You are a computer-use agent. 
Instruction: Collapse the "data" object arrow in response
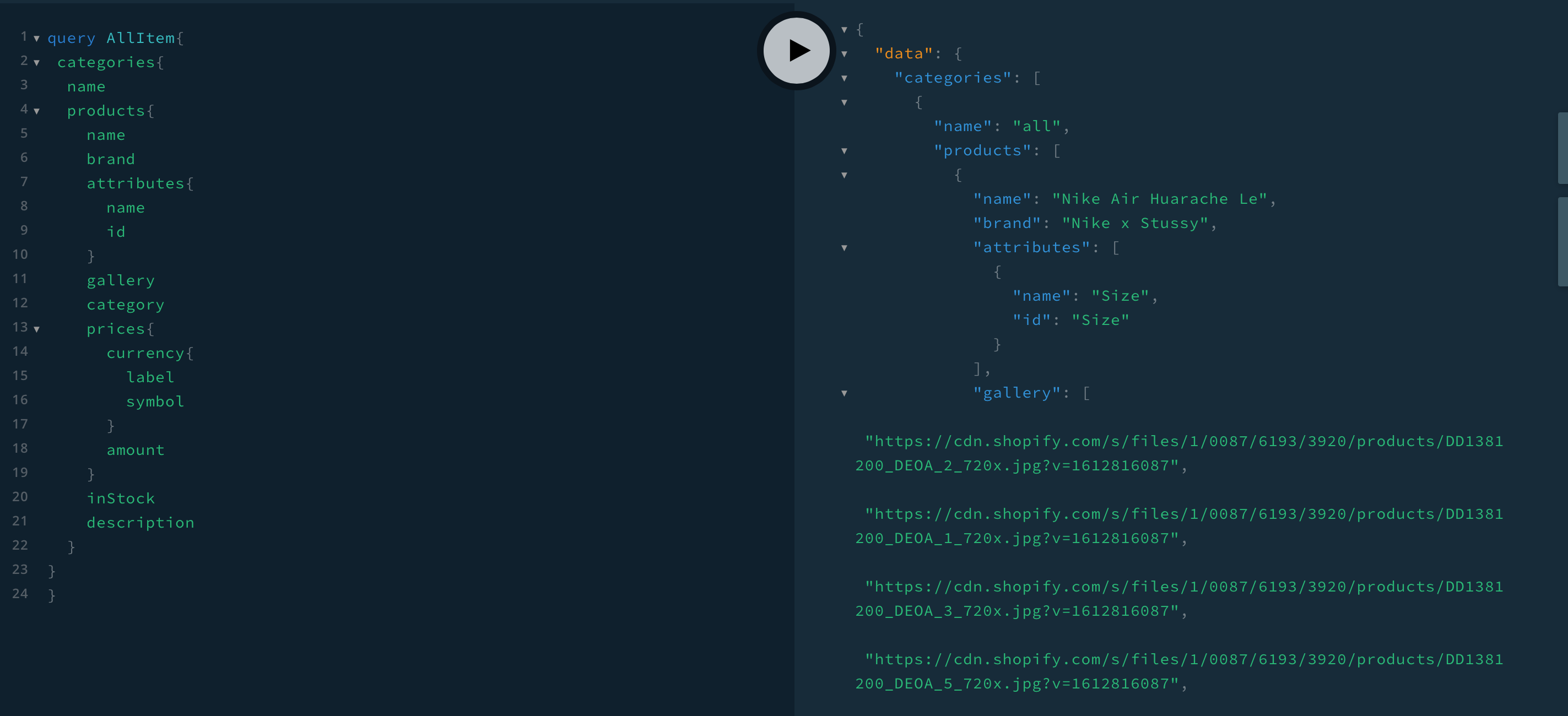(844, 53)
